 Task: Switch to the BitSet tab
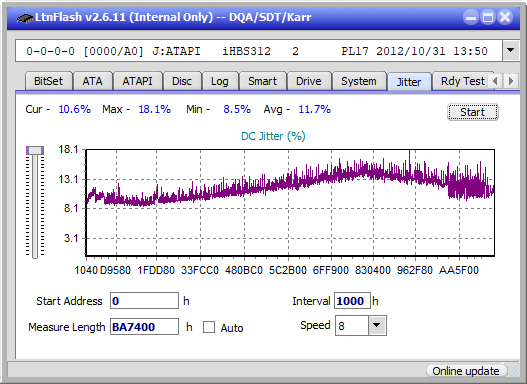click(x=48, y=81)
